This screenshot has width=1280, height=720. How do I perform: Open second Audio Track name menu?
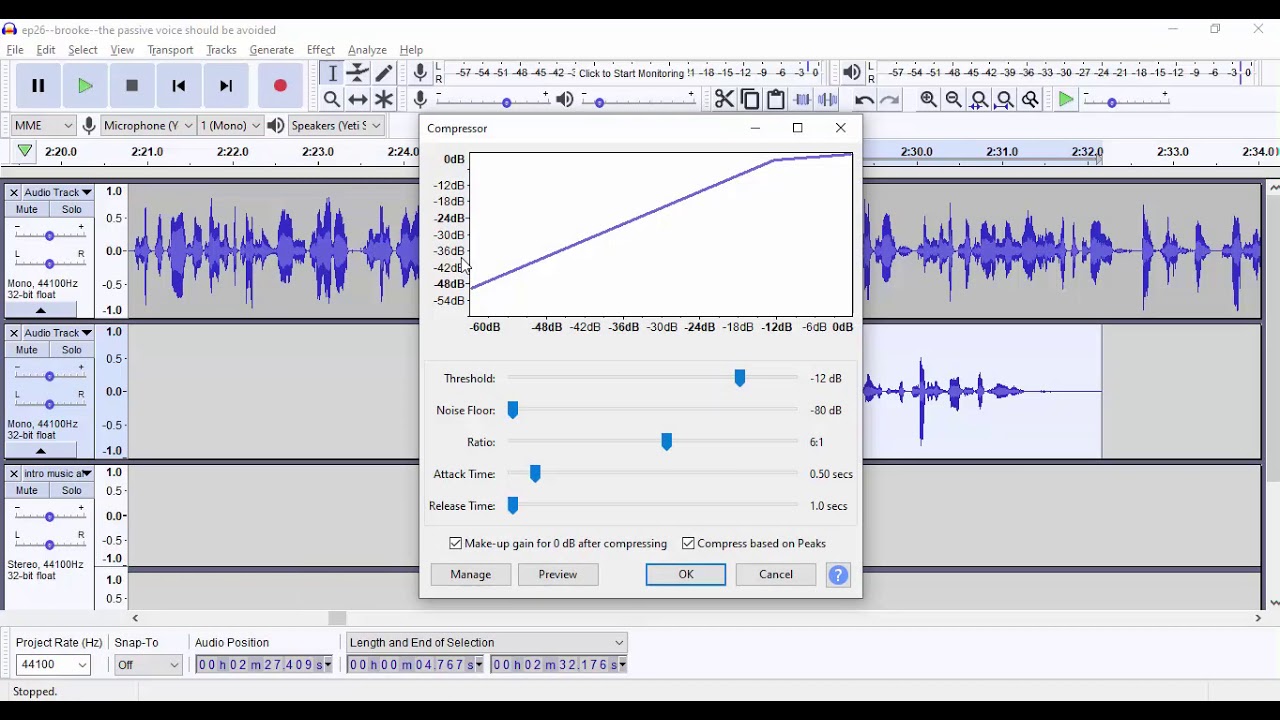(x=58, y=333)
